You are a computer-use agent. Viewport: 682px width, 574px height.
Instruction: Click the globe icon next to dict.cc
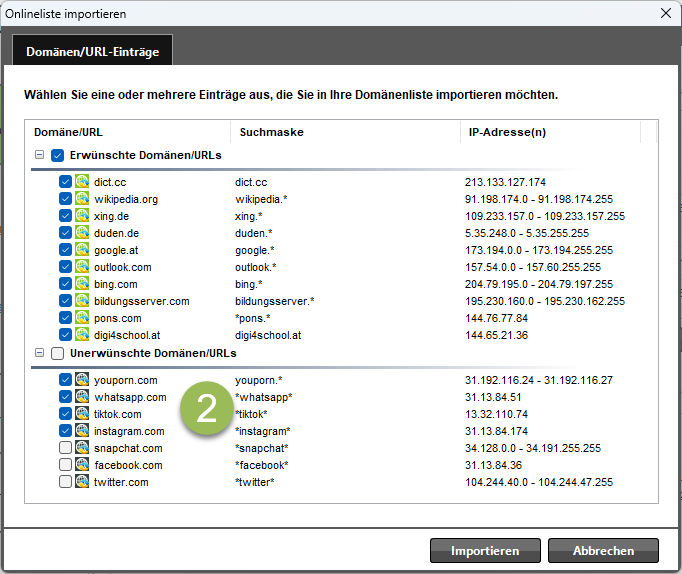click(82, 182)
